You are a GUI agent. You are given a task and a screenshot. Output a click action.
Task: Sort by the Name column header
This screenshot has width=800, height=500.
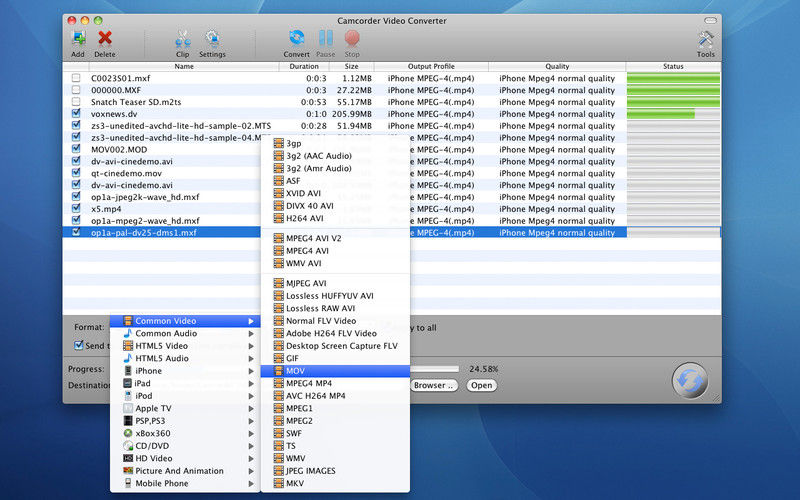[184, 66]
